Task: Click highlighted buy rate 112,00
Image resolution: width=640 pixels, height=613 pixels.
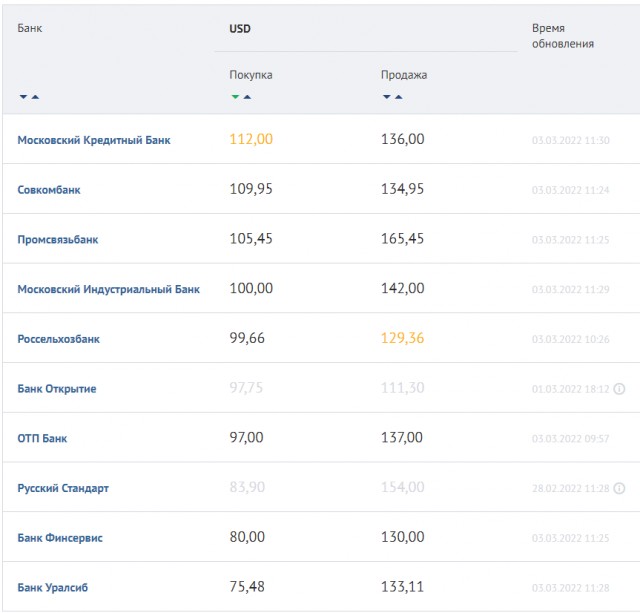Action: tap(251, 139)
